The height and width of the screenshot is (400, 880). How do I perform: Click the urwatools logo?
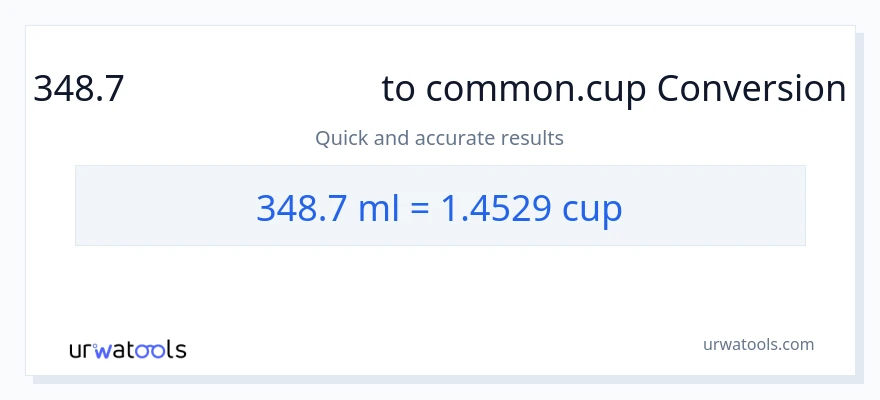(x=127, y=350)
